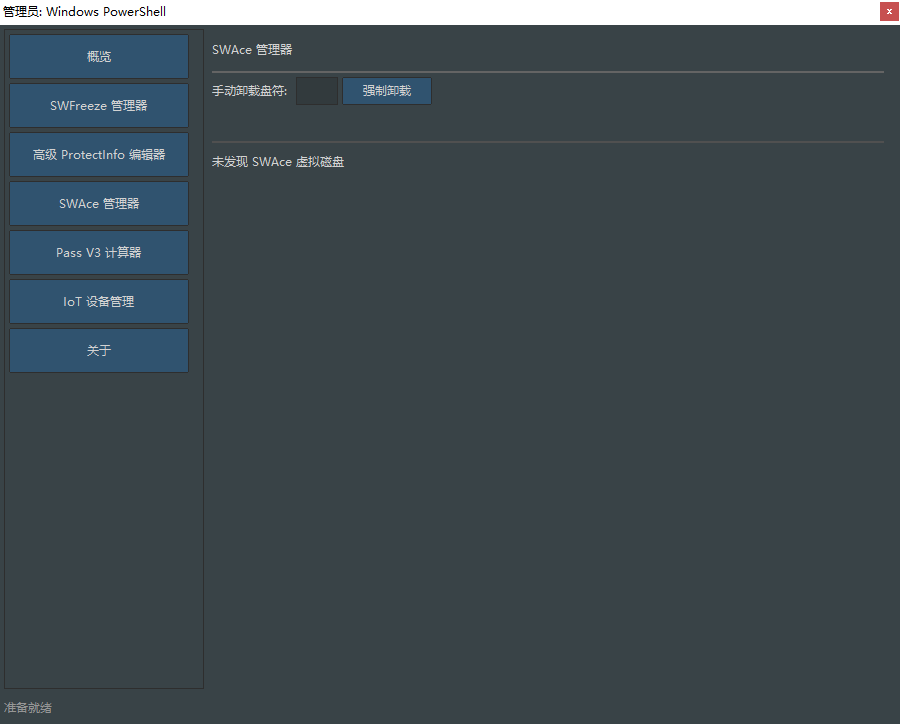The height and width of the screenshot is (724, 900).
Task: Click the 手动卸载盘符 label
Action: (250, 91)
